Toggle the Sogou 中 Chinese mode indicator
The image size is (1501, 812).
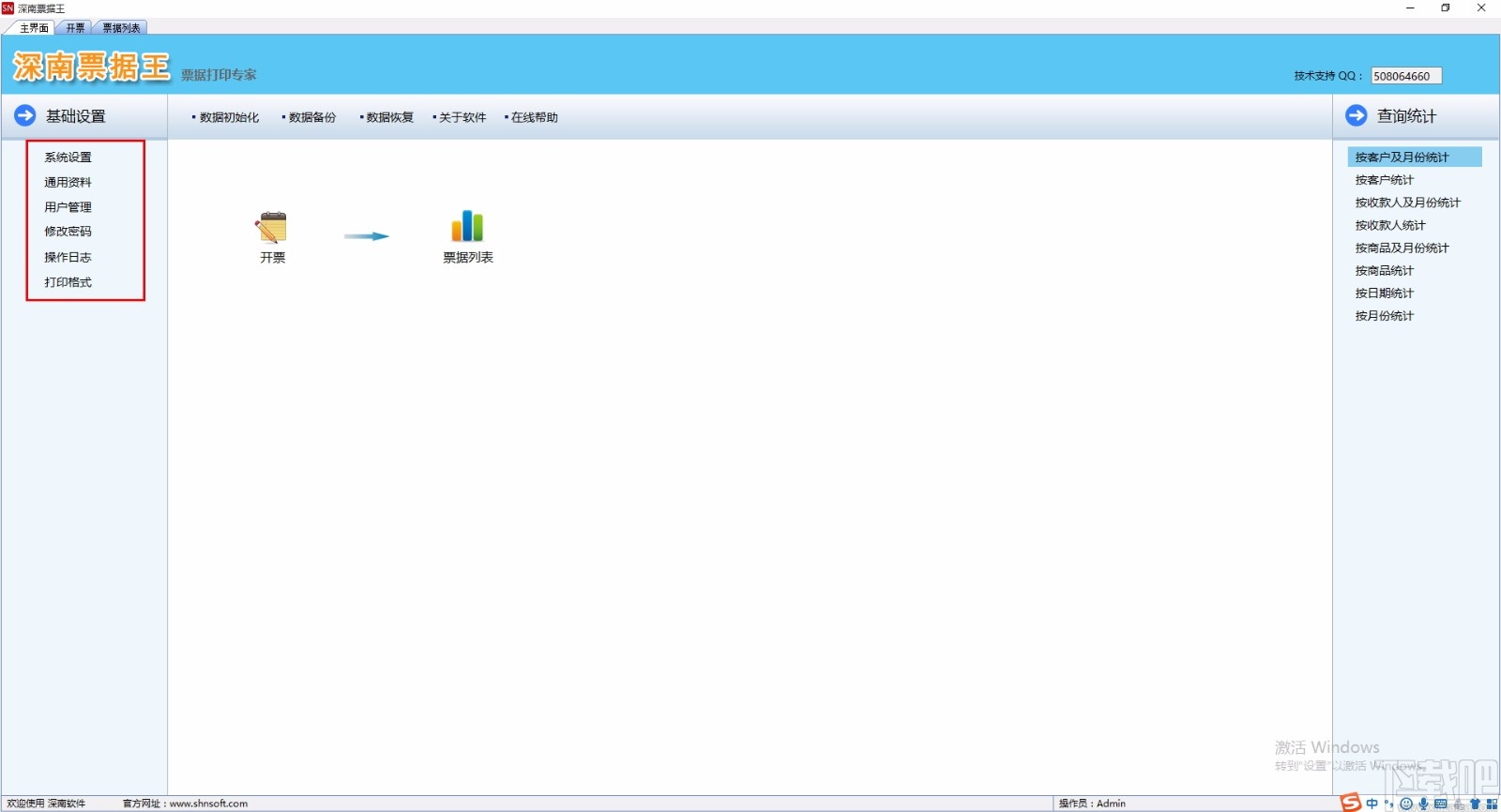(x=1372, y=804)
